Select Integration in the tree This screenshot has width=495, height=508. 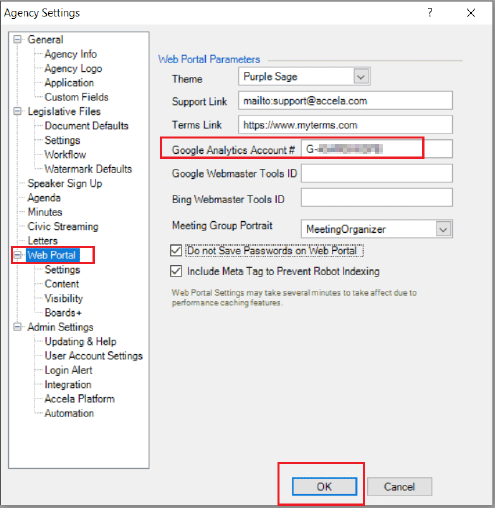68,384
